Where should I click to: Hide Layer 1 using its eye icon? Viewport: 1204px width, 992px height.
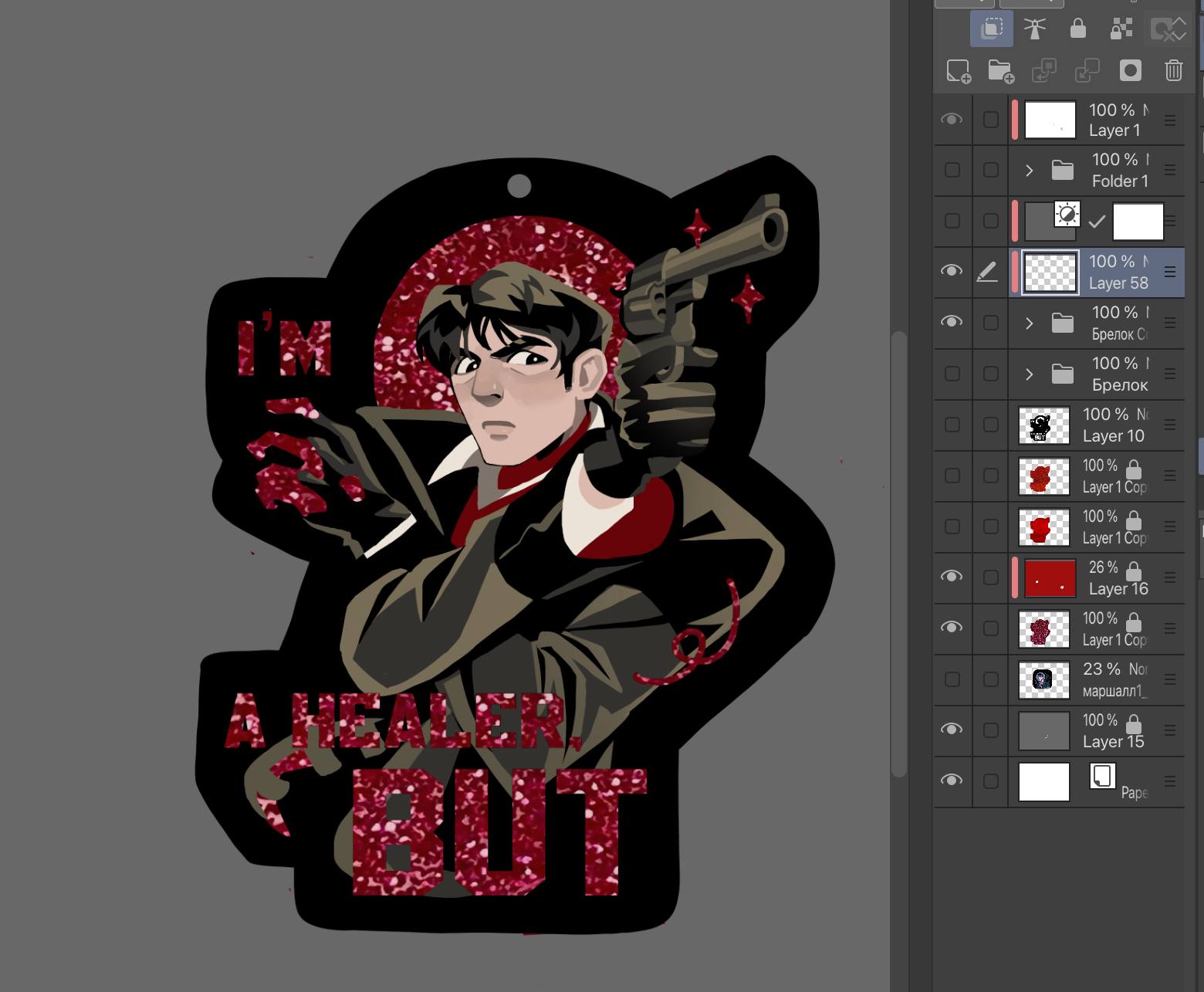coord(952,120)
